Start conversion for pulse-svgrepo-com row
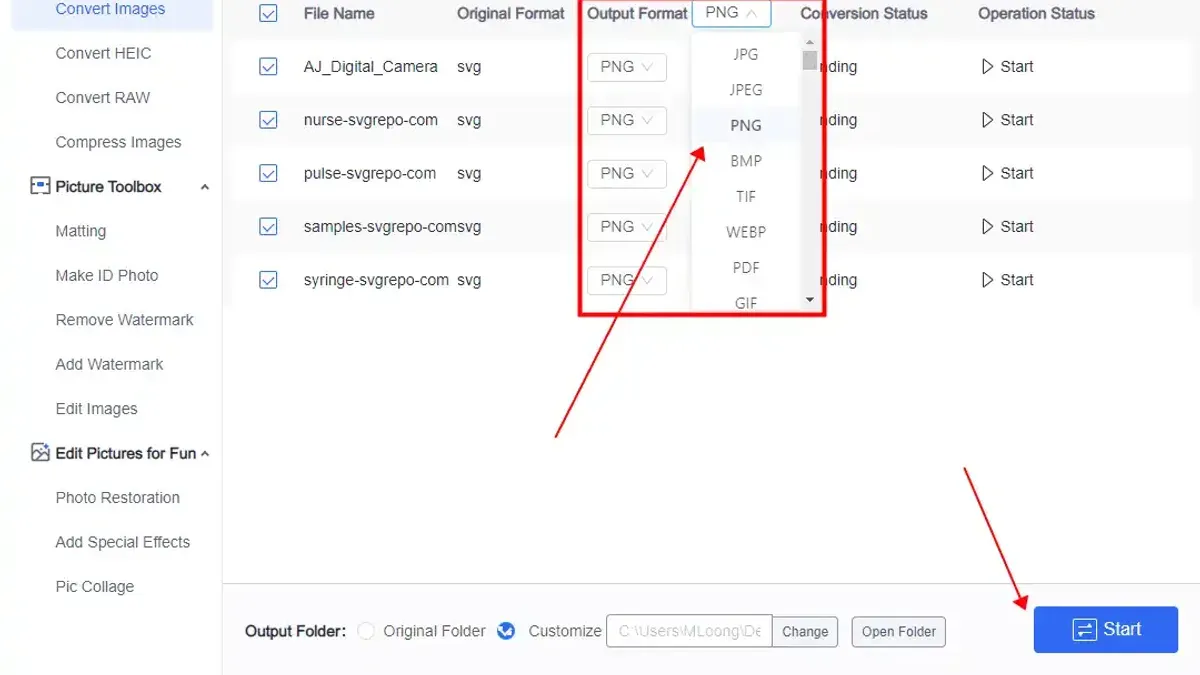 [x=1007, y=173]
